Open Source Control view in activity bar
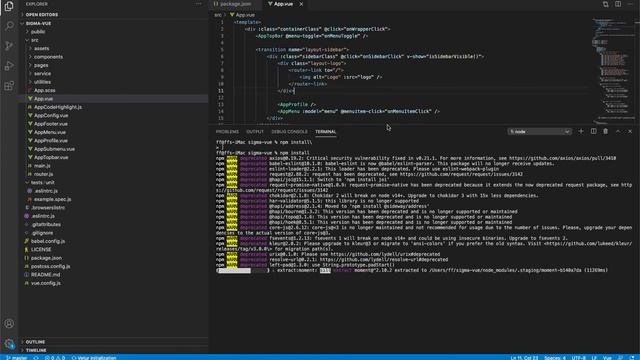 9,46
